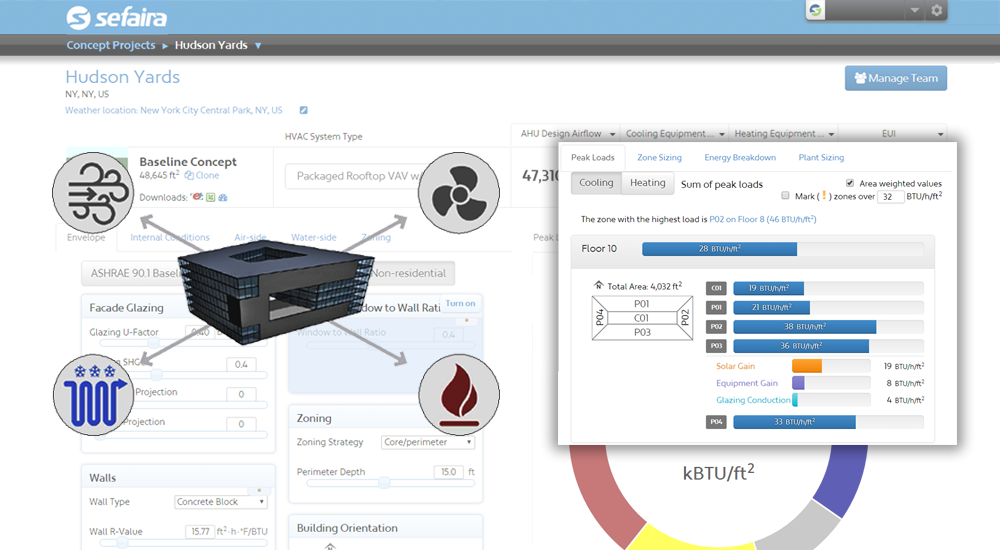Open the account dropdown arrow top right
Viewport: 1000px width, 550px height.
[x=915, y=10]
